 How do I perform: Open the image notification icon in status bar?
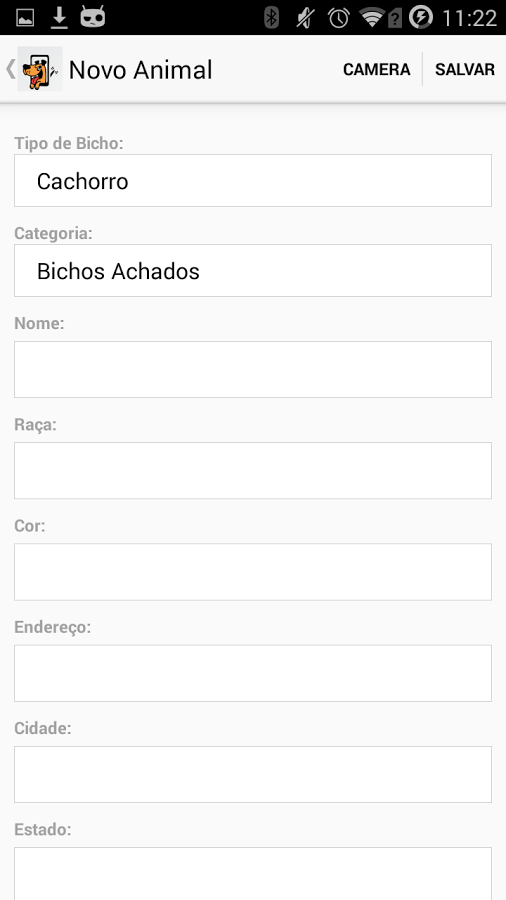coord(25,18)
